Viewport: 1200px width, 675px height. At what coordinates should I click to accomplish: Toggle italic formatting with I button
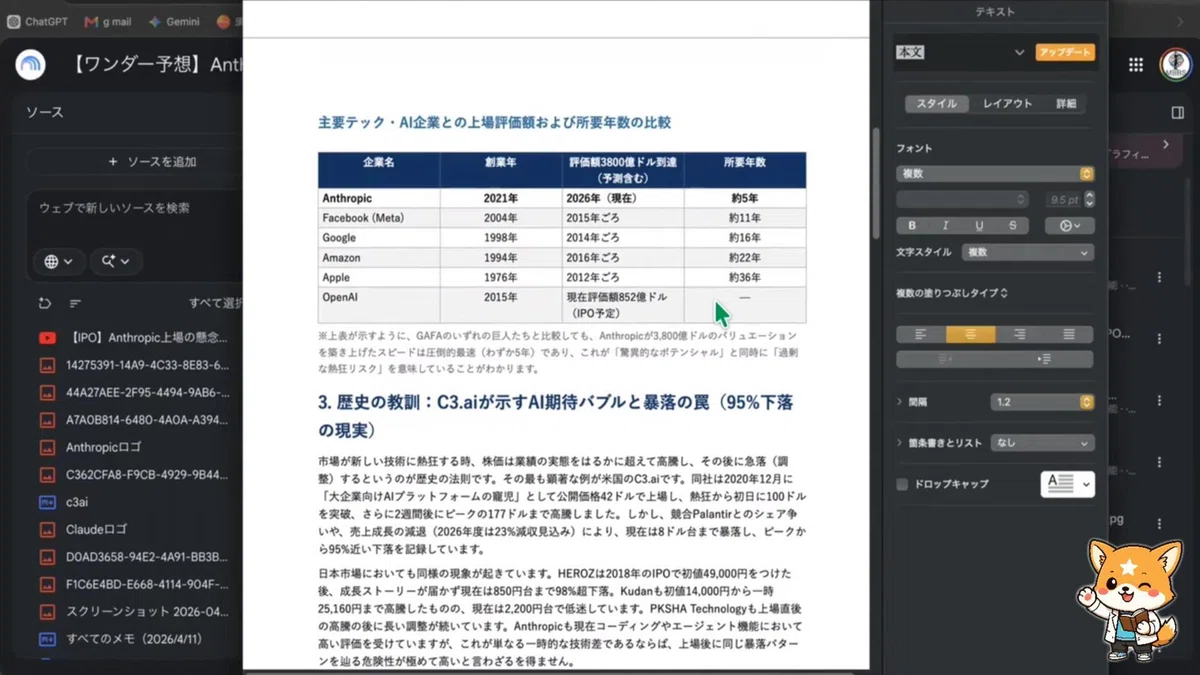[x=946, y=226]
